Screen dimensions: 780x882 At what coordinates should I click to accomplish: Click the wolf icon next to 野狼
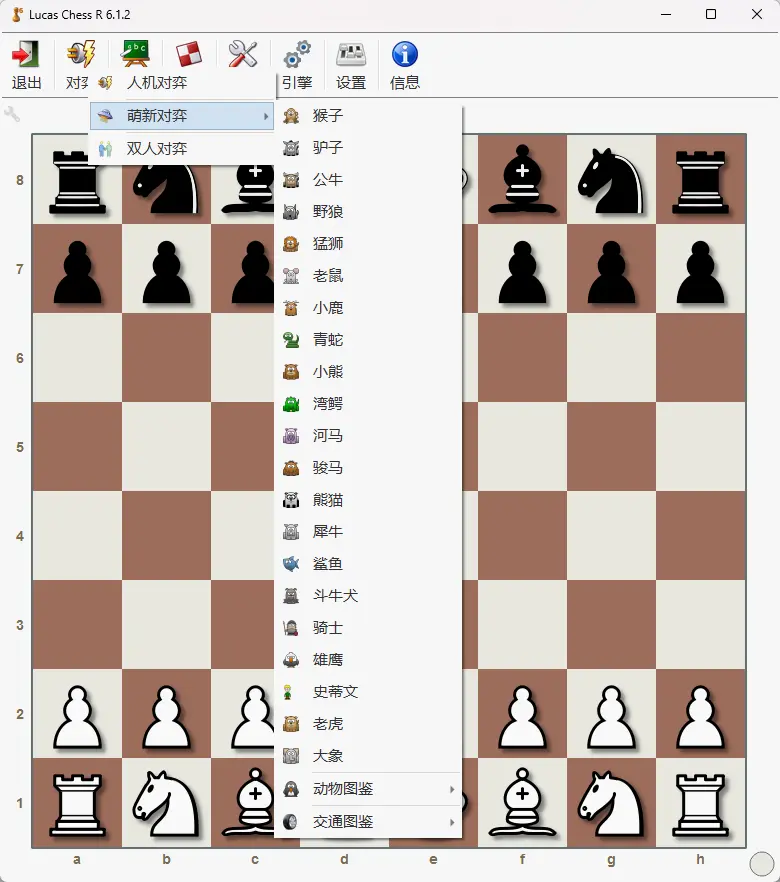point(291,212)
